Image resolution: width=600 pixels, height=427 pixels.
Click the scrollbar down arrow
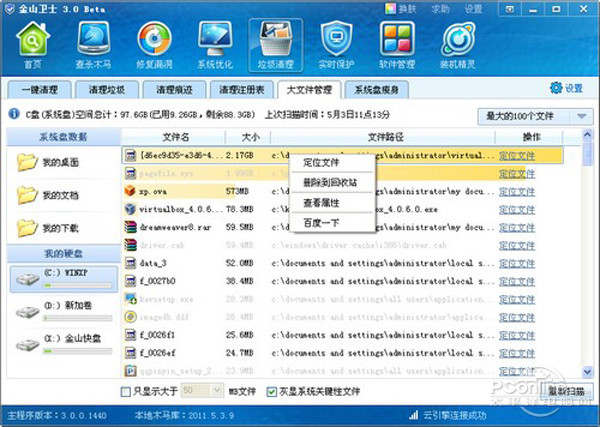587,371
